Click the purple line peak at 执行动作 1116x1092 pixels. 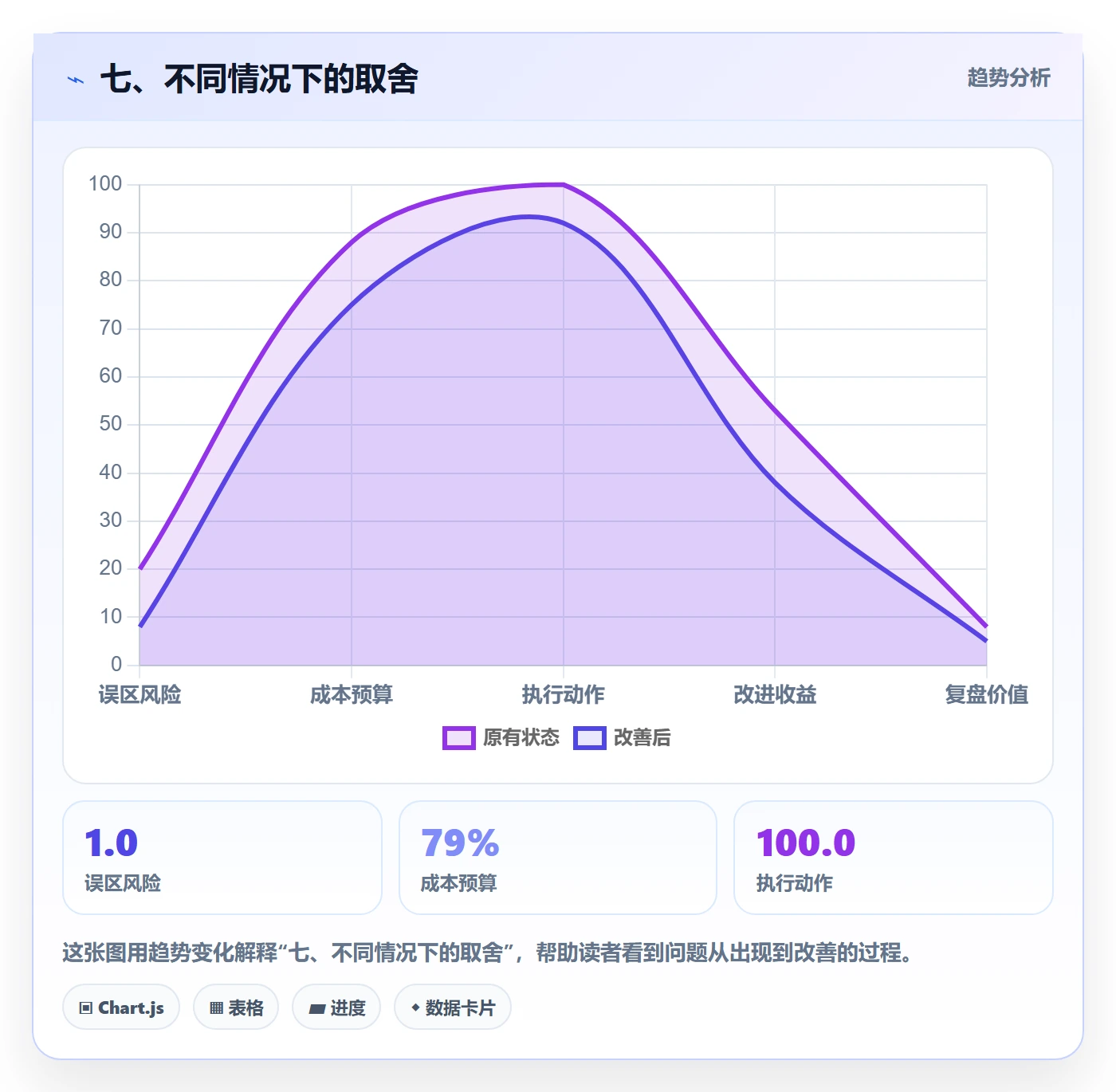(564, 185)
